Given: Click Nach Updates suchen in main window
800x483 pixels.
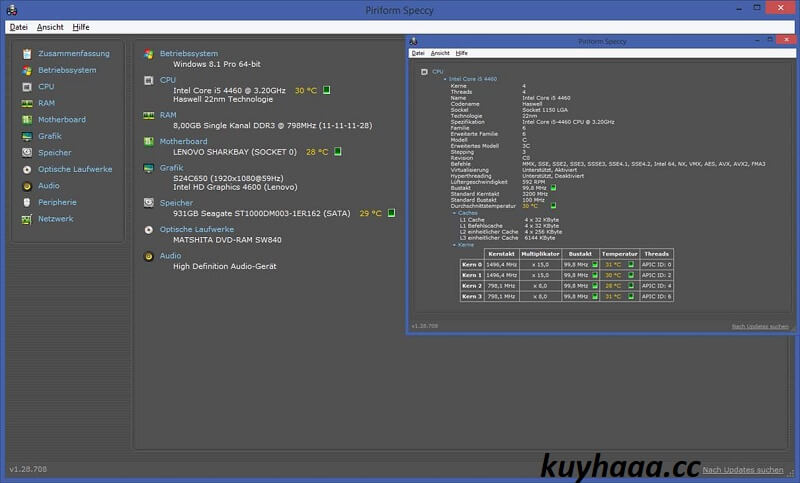Looking at the screenshot, I should [x=742, y=470].
